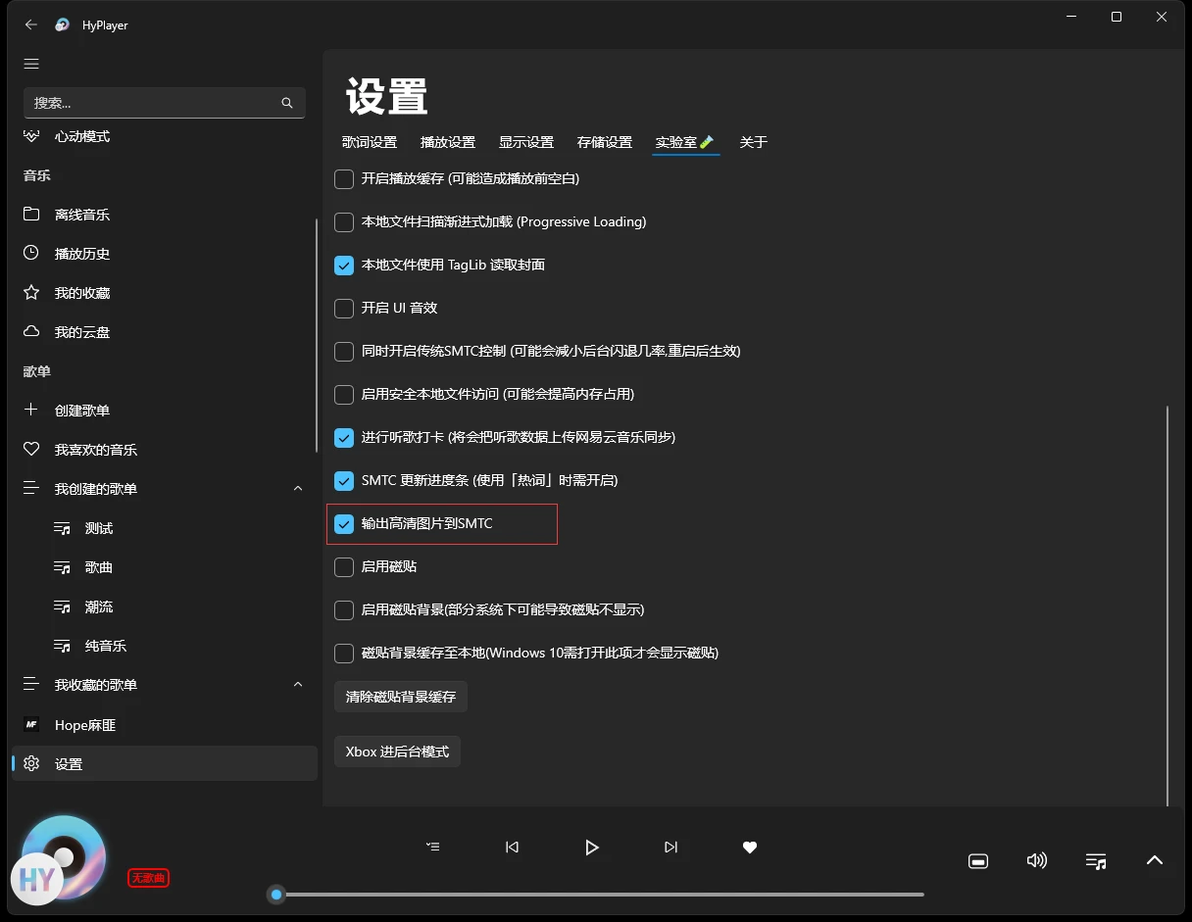This screenshot has height=922, width=1192.
Task: Uncheck 本地文件使用 TagLib 读取封面
Action: pyautogui.click(x=344, y=265)
